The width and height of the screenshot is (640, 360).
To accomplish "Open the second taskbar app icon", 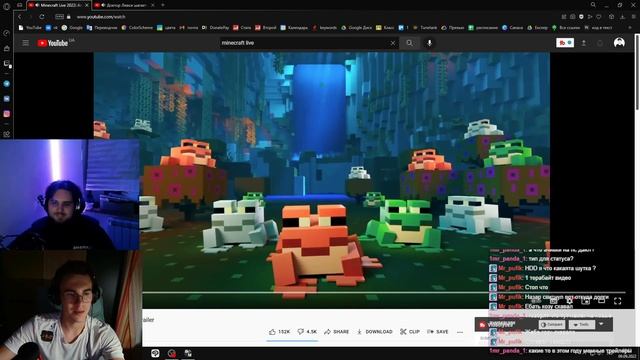I will click(172, 353).
